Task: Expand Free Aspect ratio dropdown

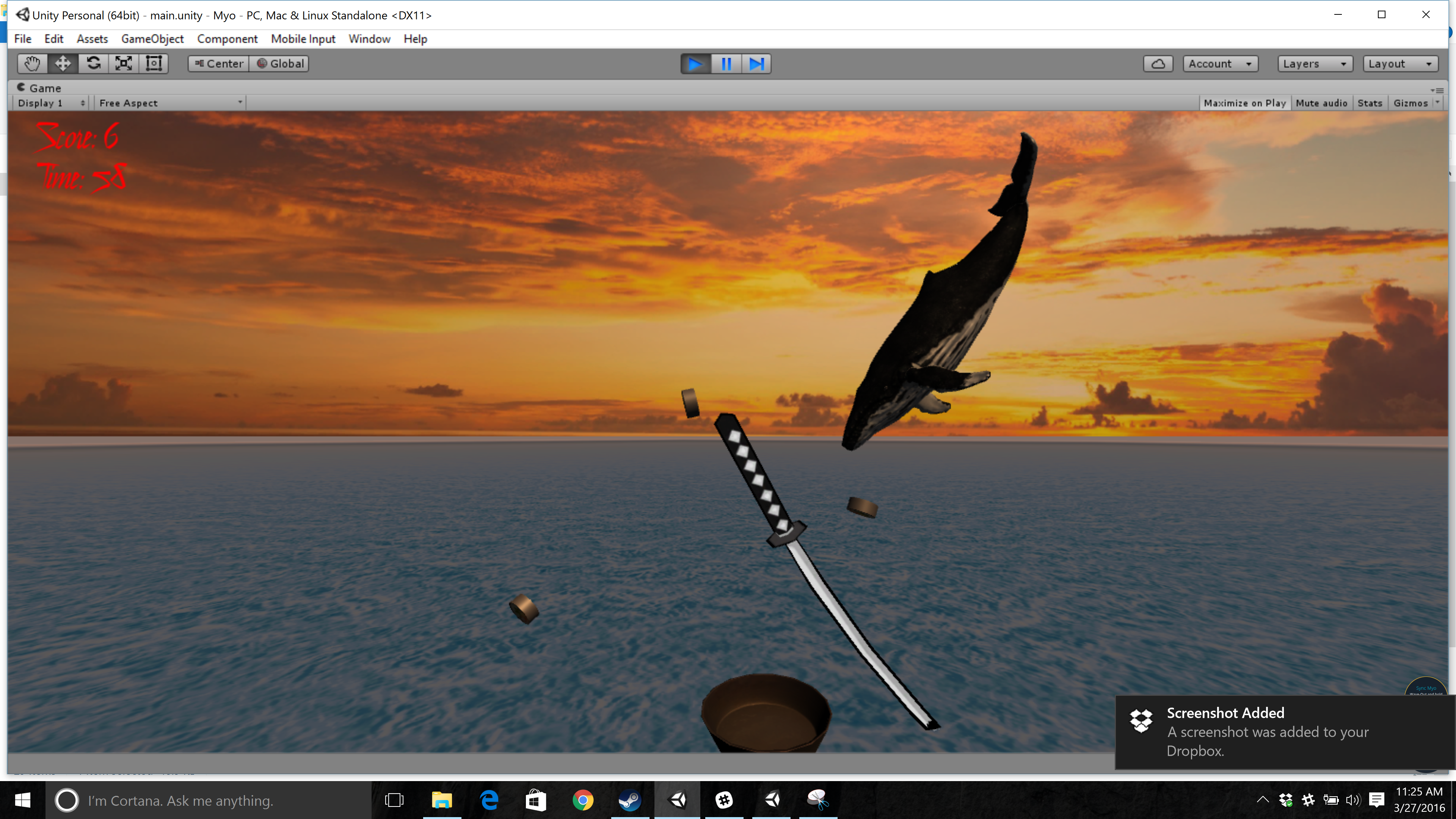Action: point(170,103)
